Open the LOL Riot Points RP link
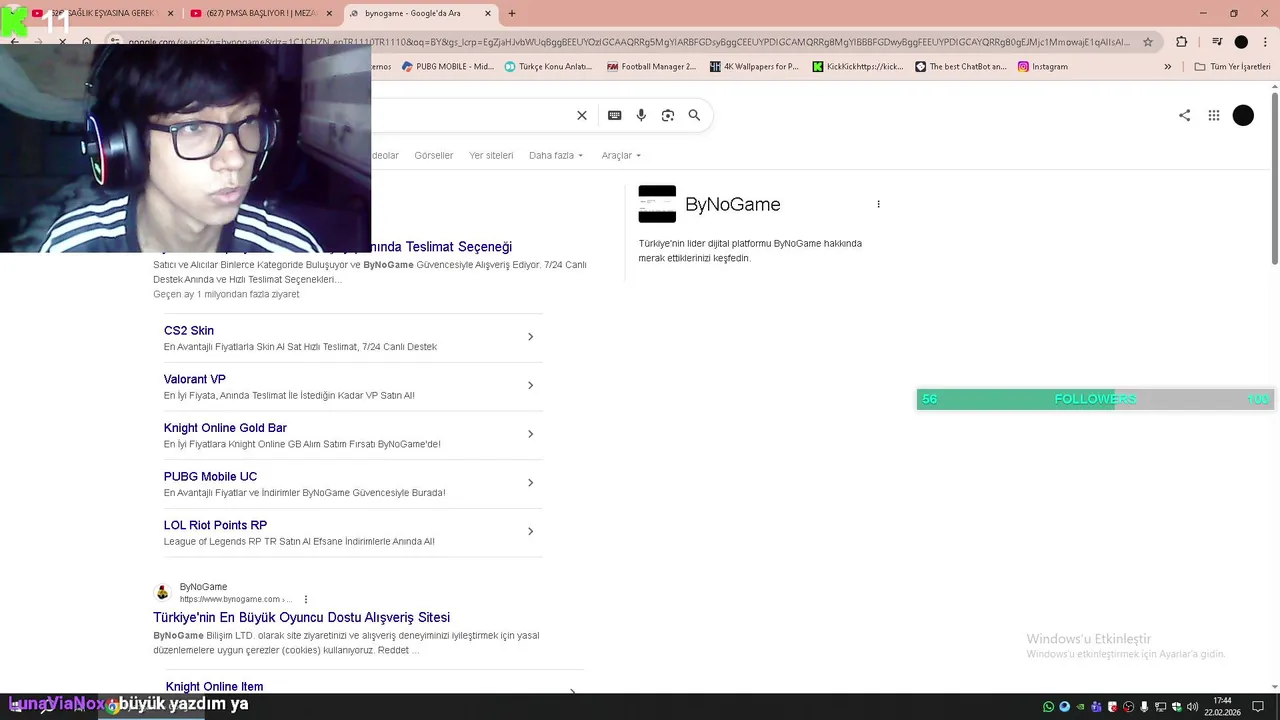Image resolution: width=1280 pixels, height=720 pixels. pyautogui.click(x=215, y=525)
